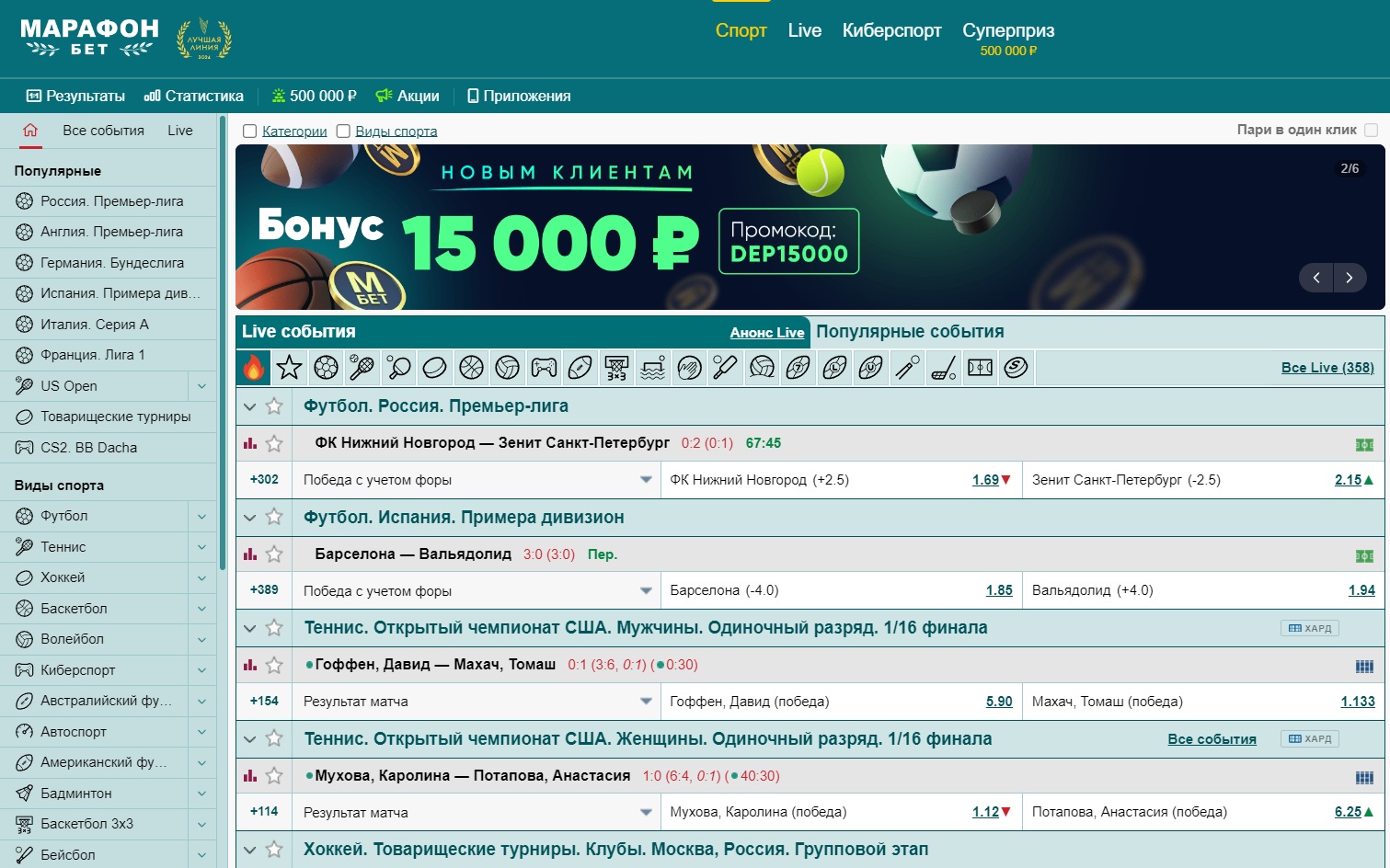1390x868 pixels.
Task: Bet on Гоффен, Давид победа at 5.90
Action: (x=999, y=702)
